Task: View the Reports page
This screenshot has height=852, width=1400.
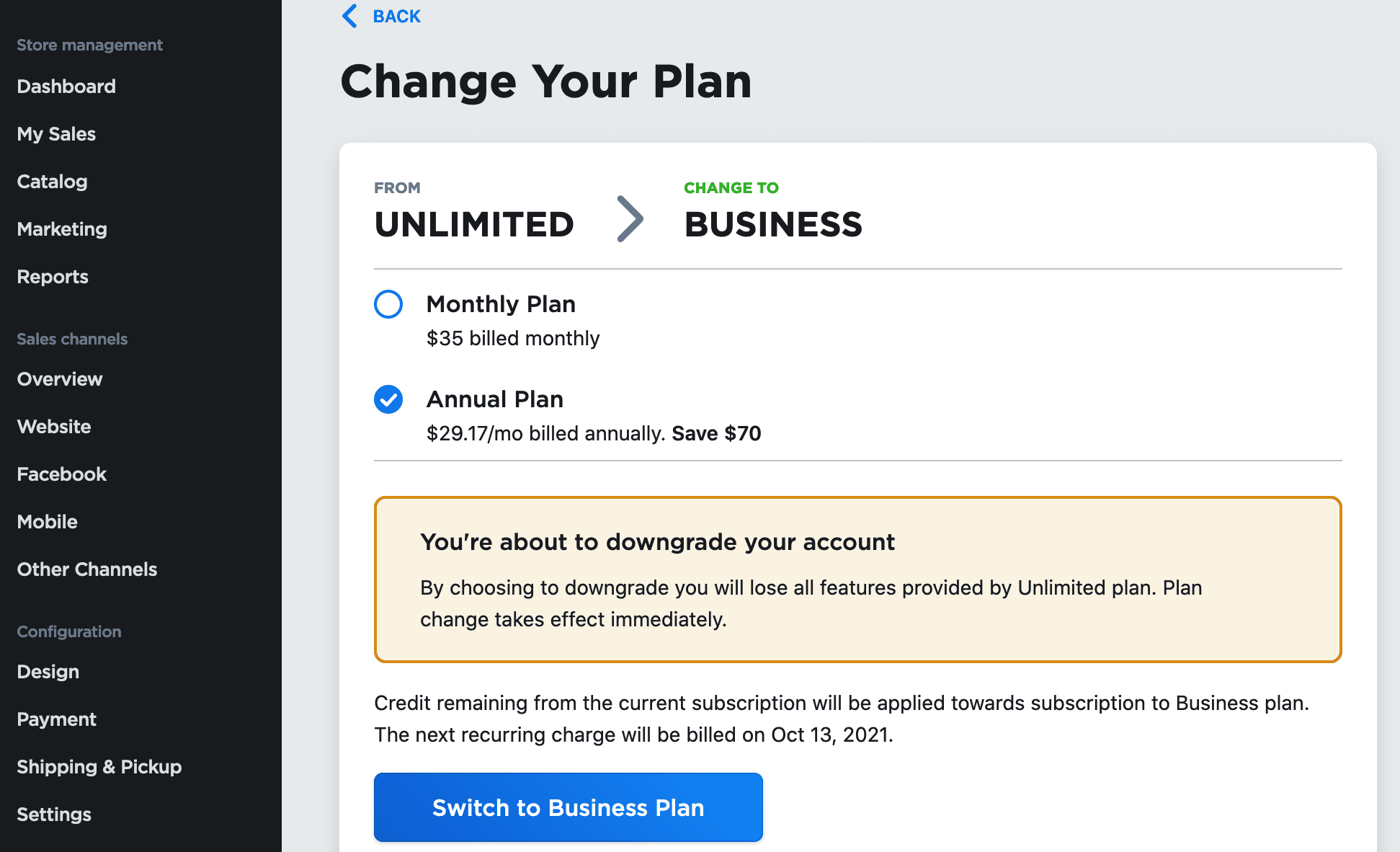Action: pos(52,276)
